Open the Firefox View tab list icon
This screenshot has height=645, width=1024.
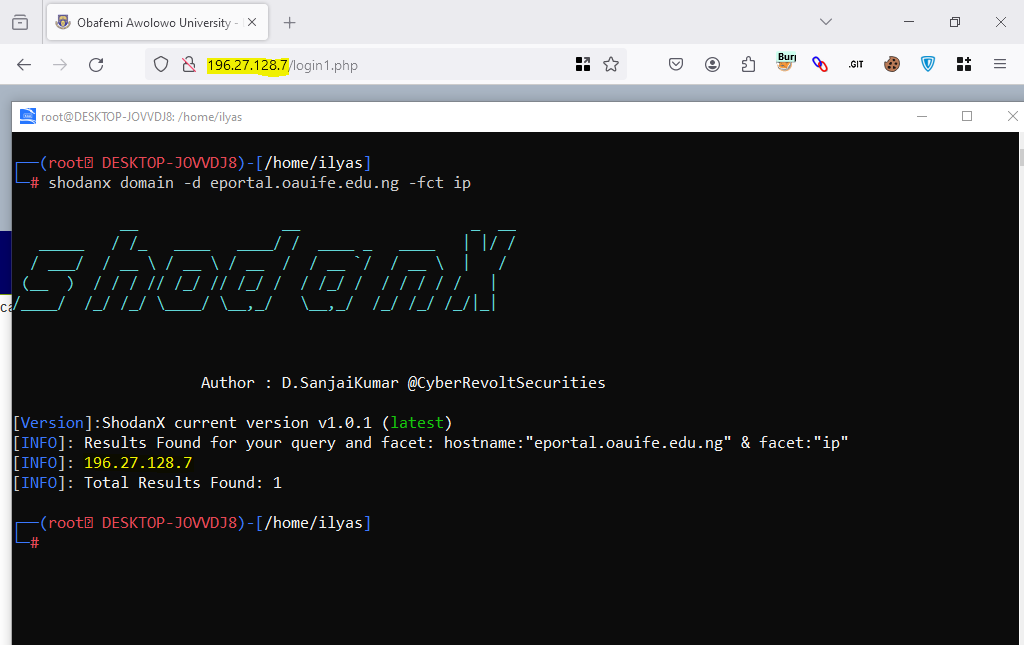point(20,22)
